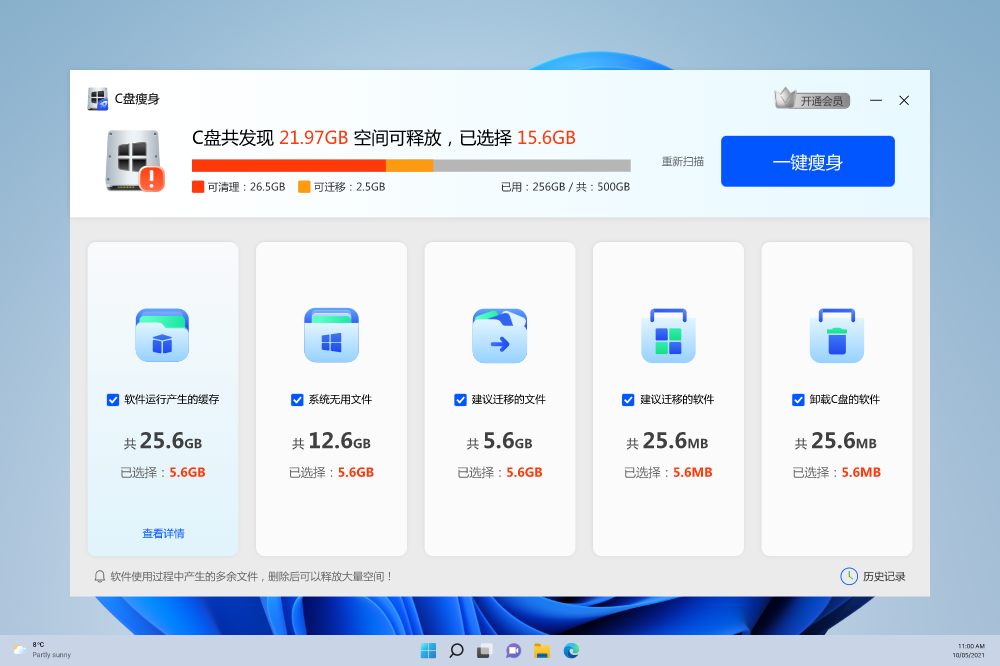Click the disk usage progress bar
This screenshot has width=1000, height=666.
(411, 166)
